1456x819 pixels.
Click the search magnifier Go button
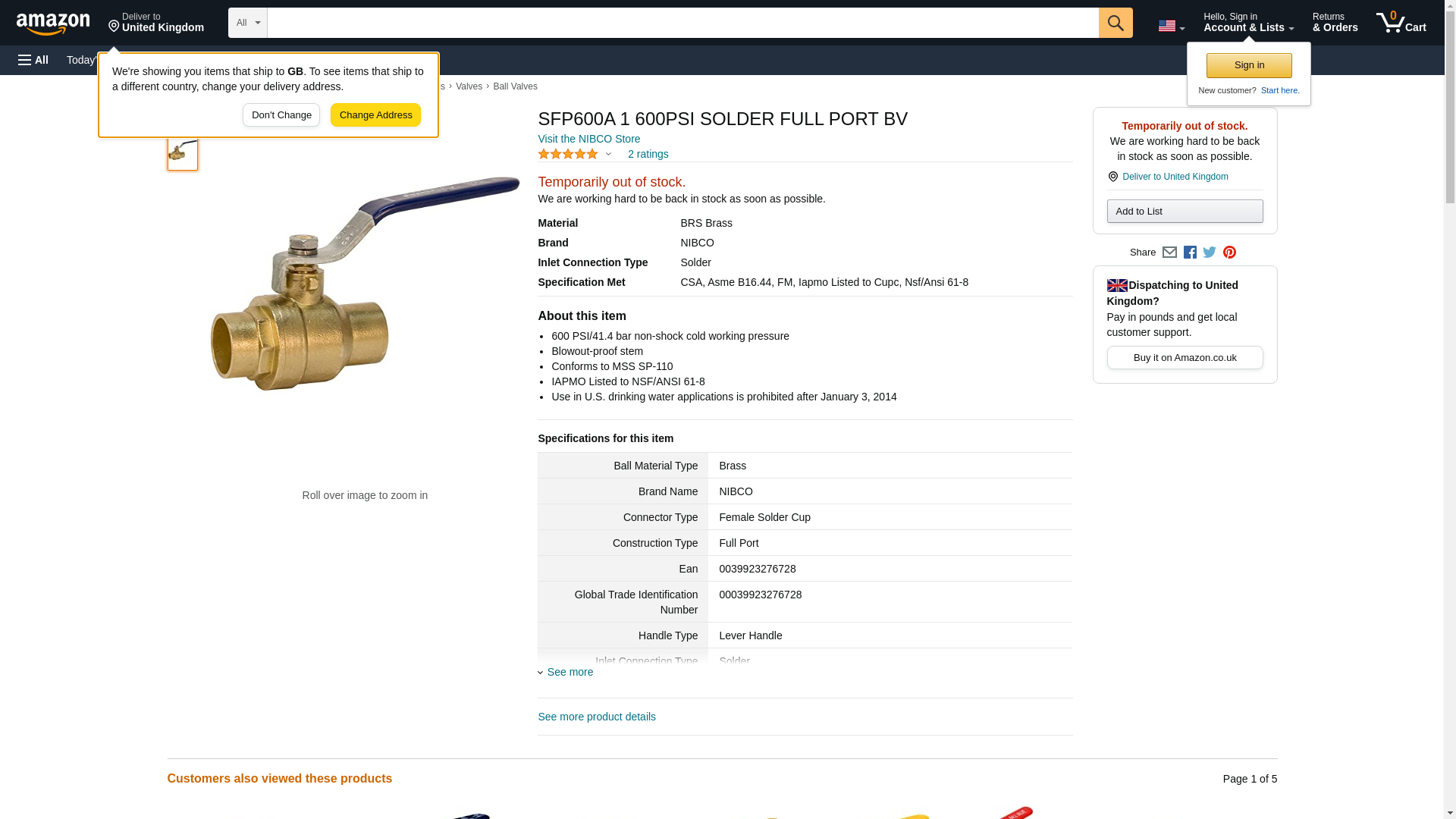click(1116, 23)
